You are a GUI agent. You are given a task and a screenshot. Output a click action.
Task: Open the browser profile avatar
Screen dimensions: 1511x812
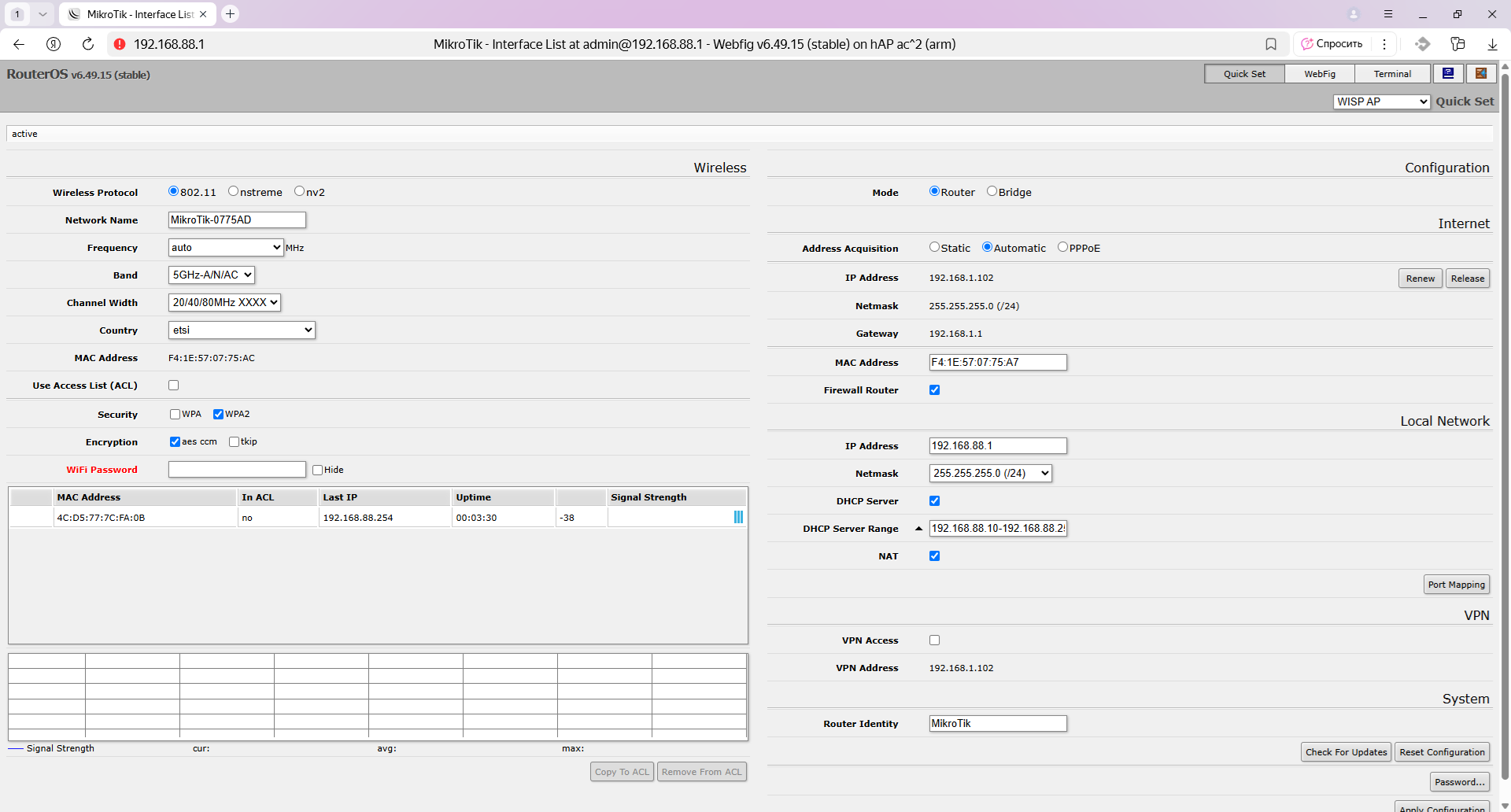(1354, 14)
